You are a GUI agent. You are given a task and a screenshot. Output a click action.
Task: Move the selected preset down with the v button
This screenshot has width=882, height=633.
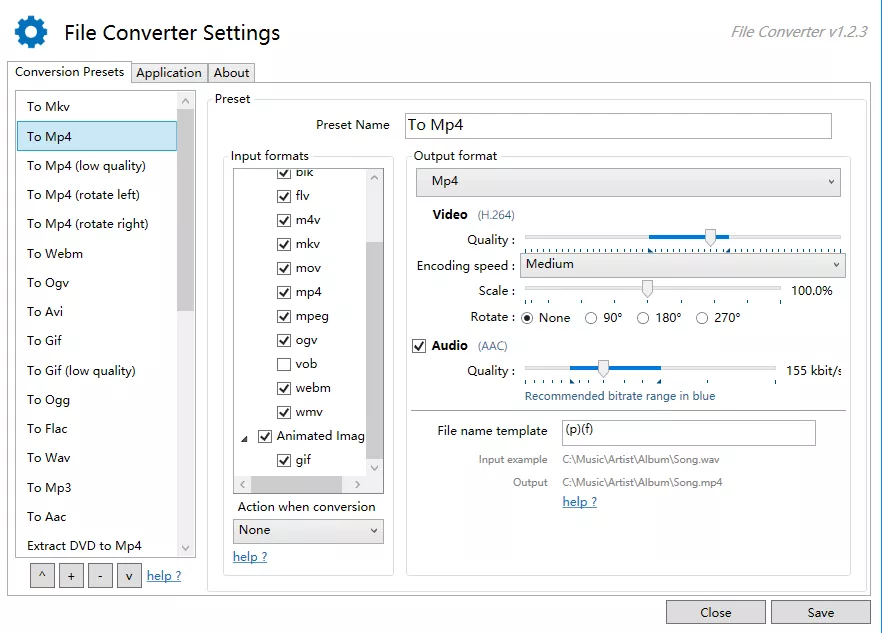[x=129, y=576]
